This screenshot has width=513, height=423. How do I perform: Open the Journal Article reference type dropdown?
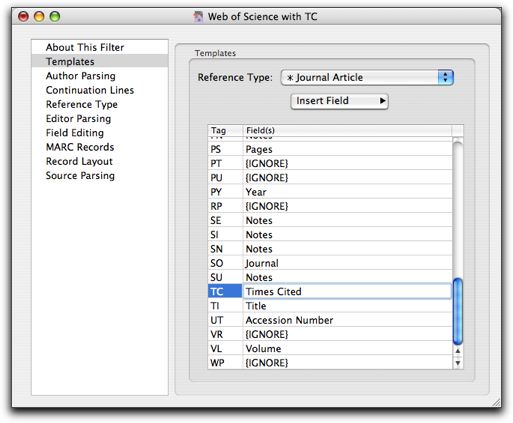[367, 77]
